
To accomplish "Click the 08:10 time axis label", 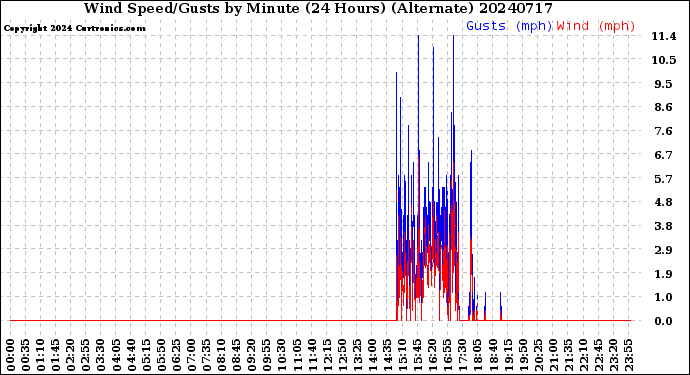I will [222, 355].
